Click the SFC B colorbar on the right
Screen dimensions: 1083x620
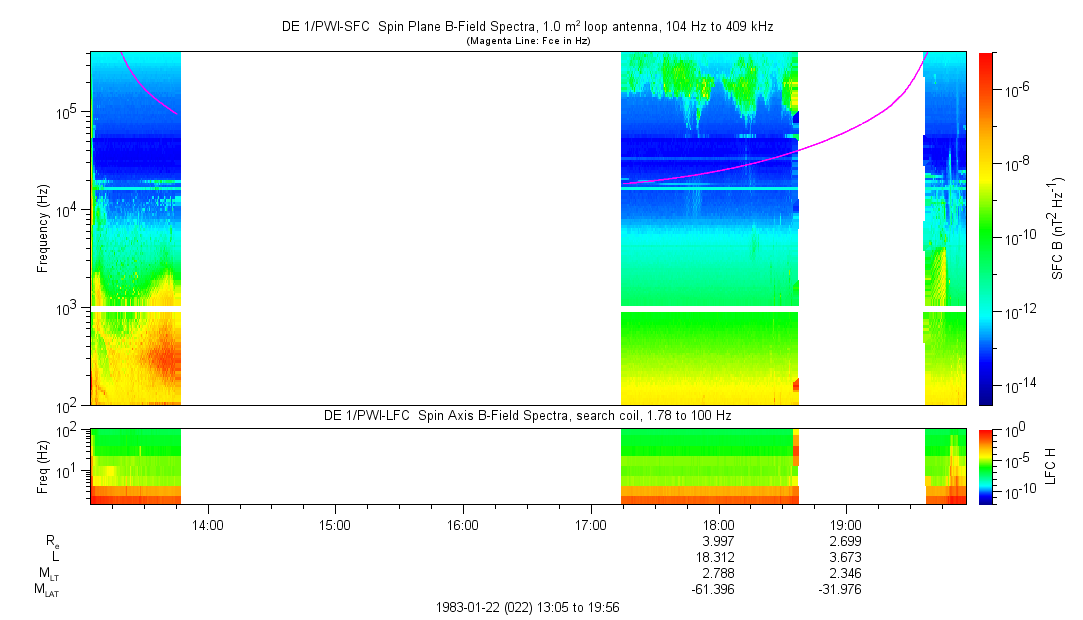pyautogui.click(x=984, y=228)
